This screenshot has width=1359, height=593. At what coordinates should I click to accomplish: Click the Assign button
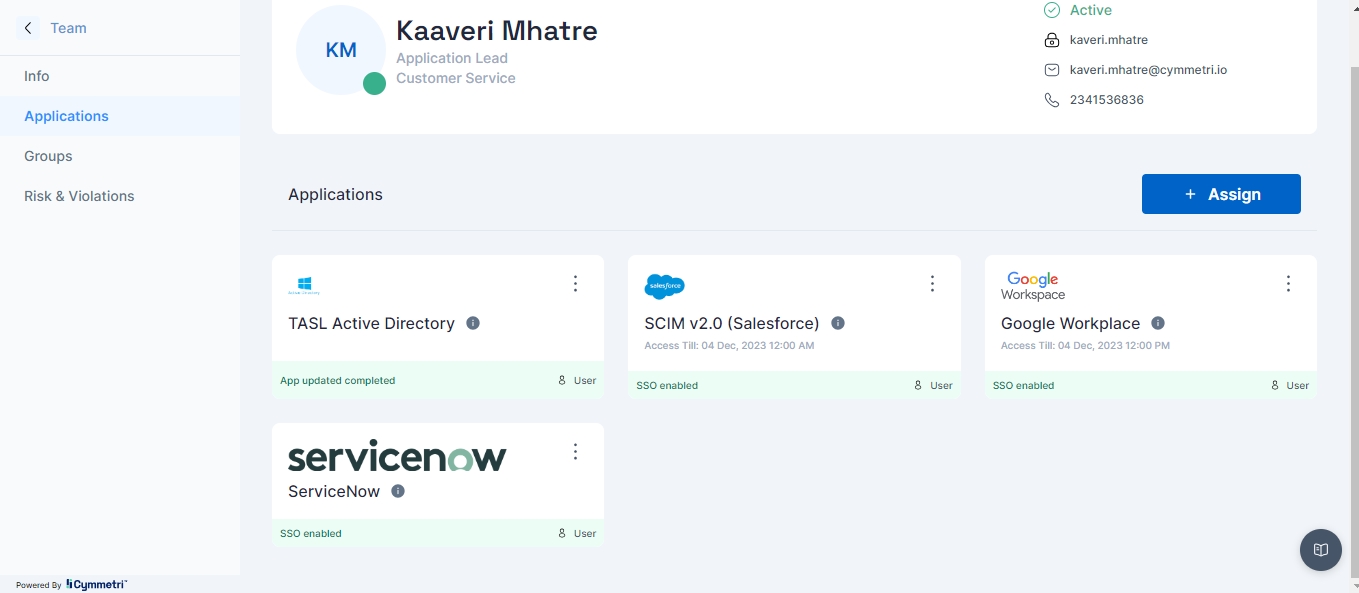coord(1221,194)
